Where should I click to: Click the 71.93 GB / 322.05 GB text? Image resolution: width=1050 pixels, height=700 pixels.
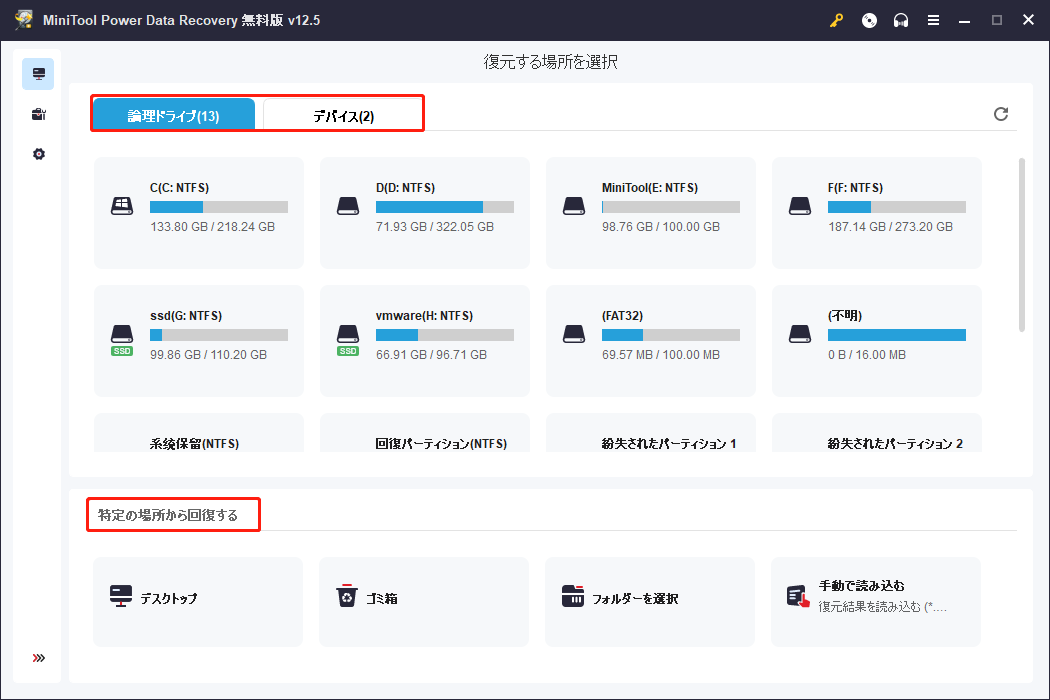tap(435, 226)
